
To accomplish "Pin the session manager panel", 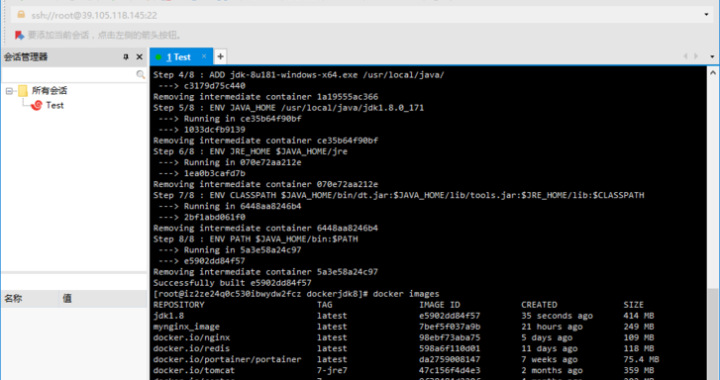I will [126, 57].
